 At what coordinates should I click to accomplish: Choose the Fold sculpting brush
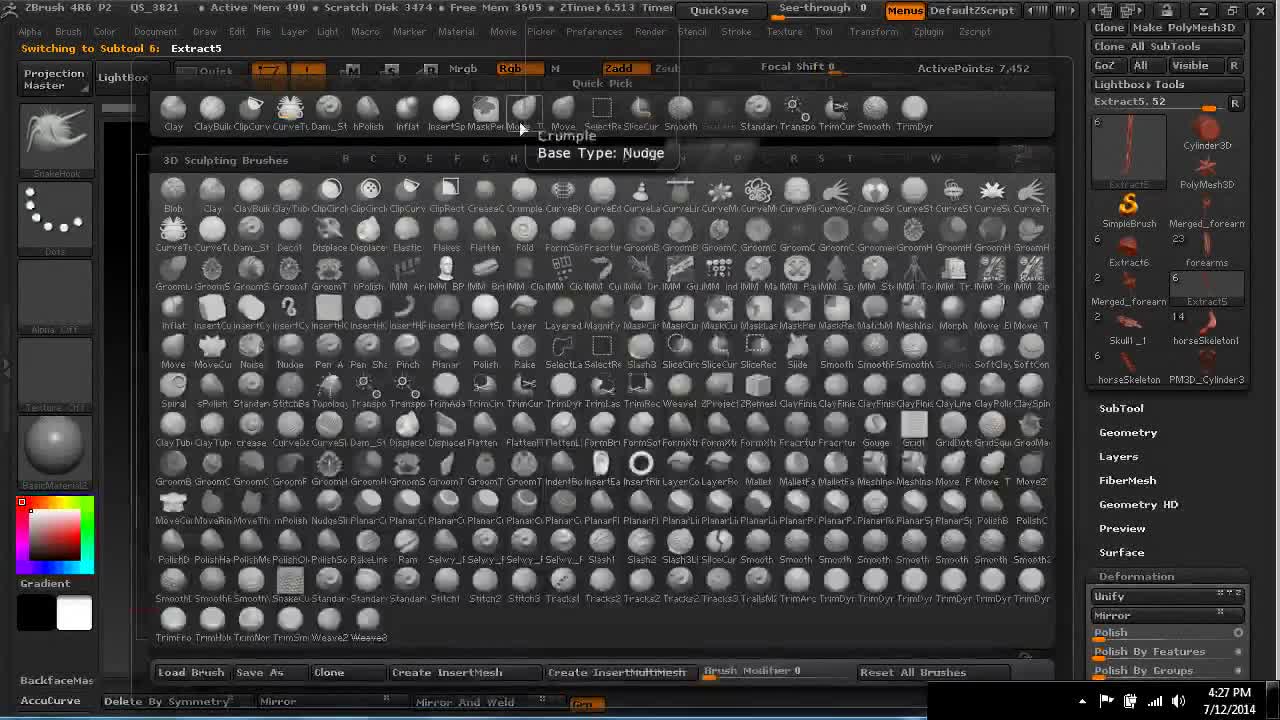(x=524, y=233)
